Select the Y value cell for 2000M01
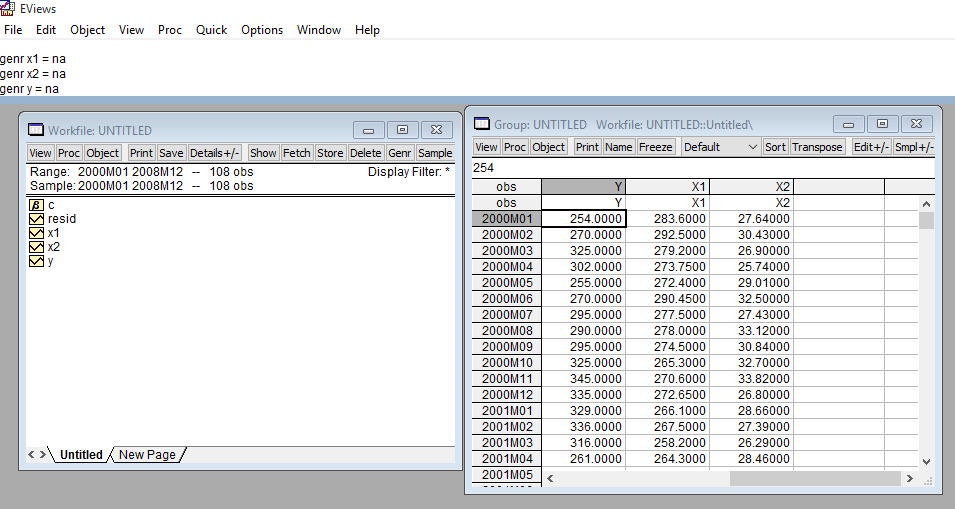Viewport: 955px width, 509px height. click(584, 219)
